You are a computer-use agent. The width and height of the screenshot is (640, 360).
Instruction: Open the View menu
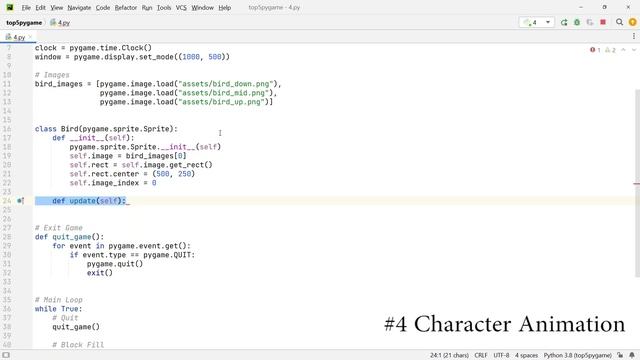tap(57, 8)
